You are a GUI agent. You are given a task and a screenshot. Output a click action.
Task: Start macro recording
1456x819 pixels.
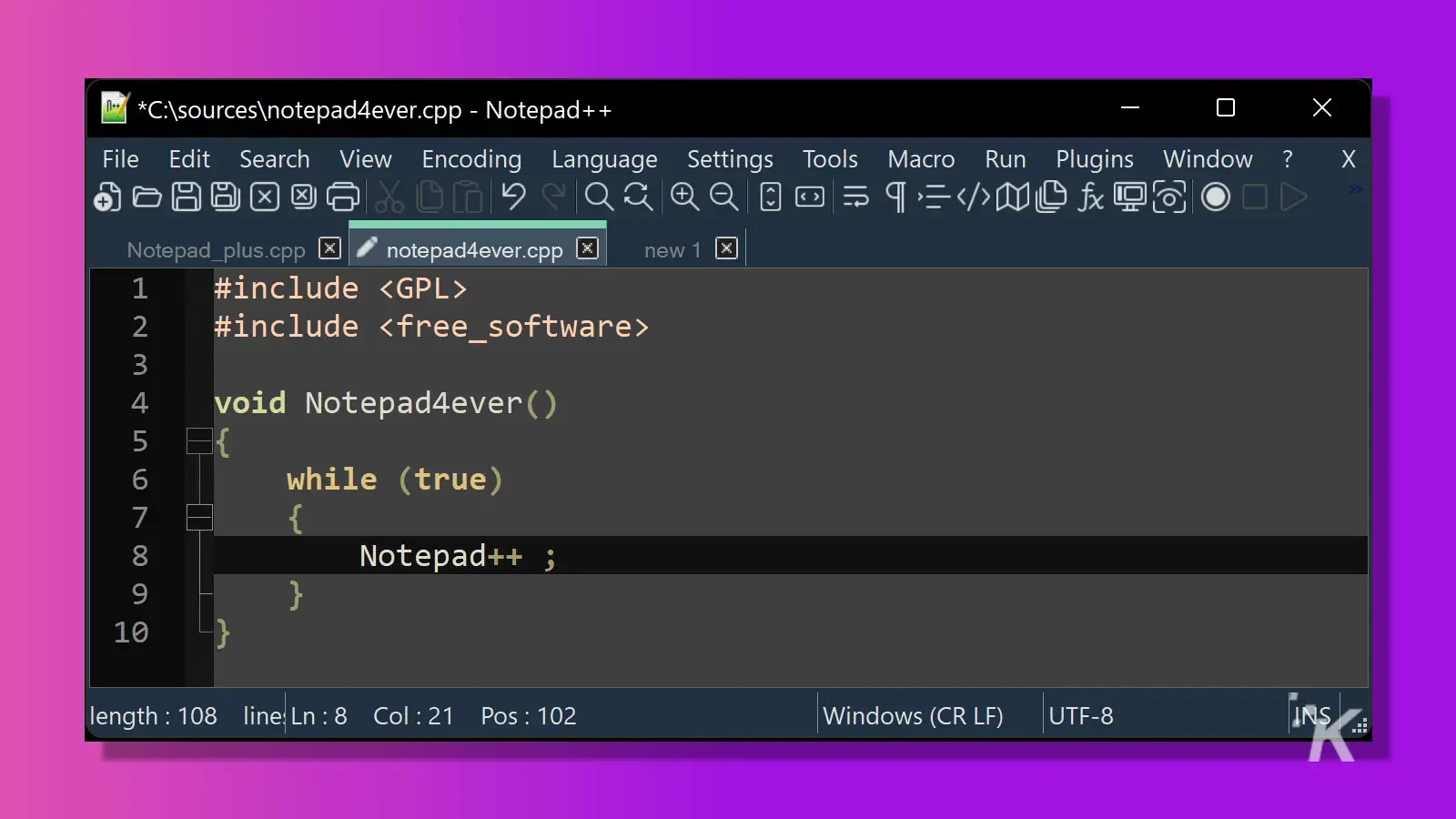tap(1216, 197)
